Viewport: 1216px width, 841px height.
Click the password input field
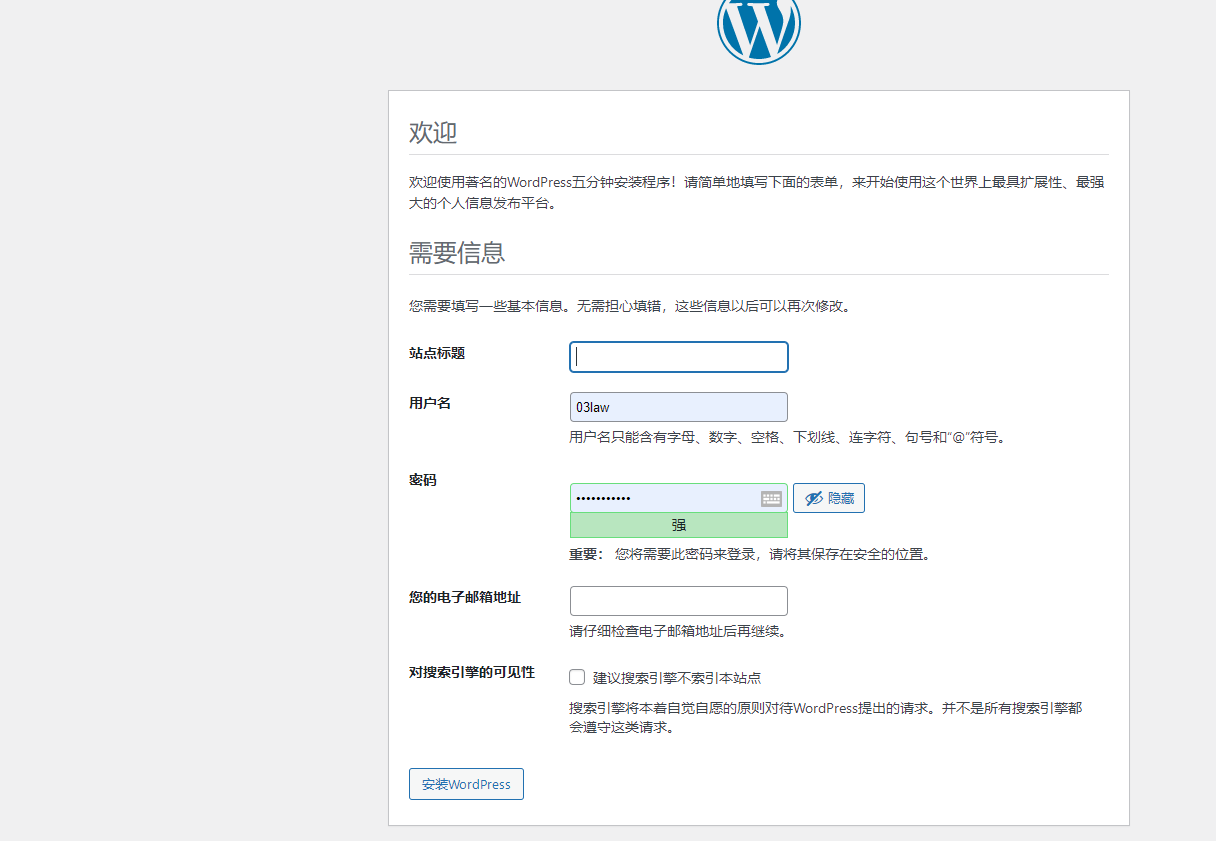[x=679, y=498]
